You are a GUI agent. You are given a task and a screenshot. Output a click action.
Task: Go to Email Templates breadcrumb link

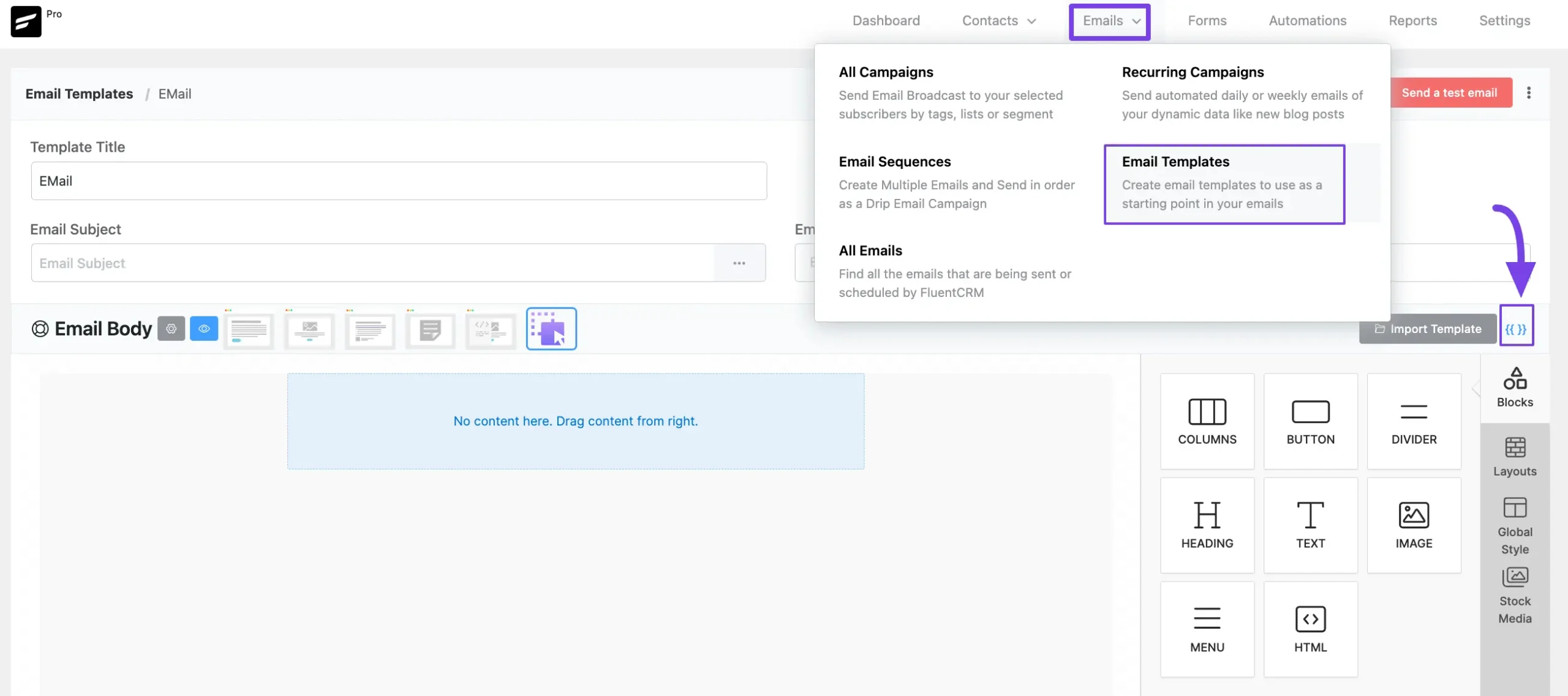(79, 94)
